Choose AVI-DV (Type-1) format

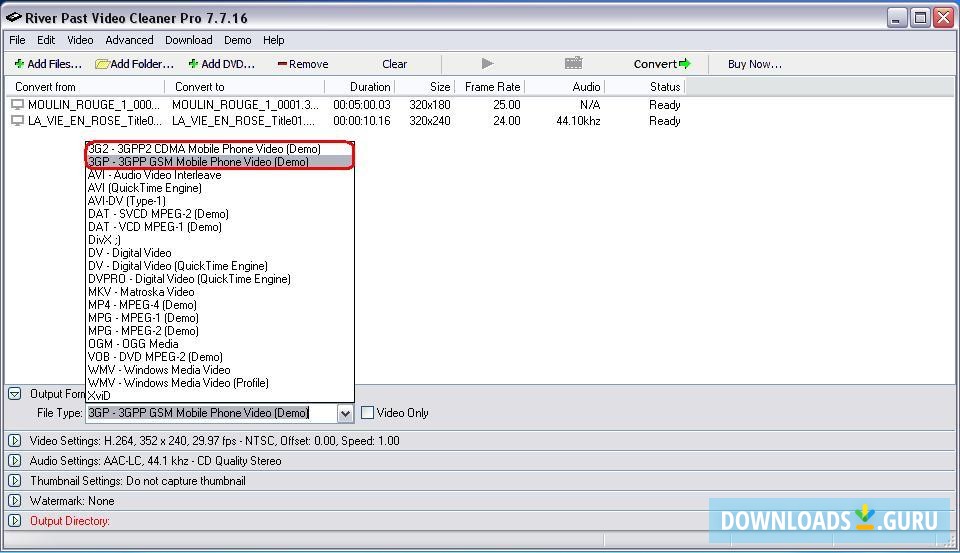pyautogui.click(x=220, y=201)
